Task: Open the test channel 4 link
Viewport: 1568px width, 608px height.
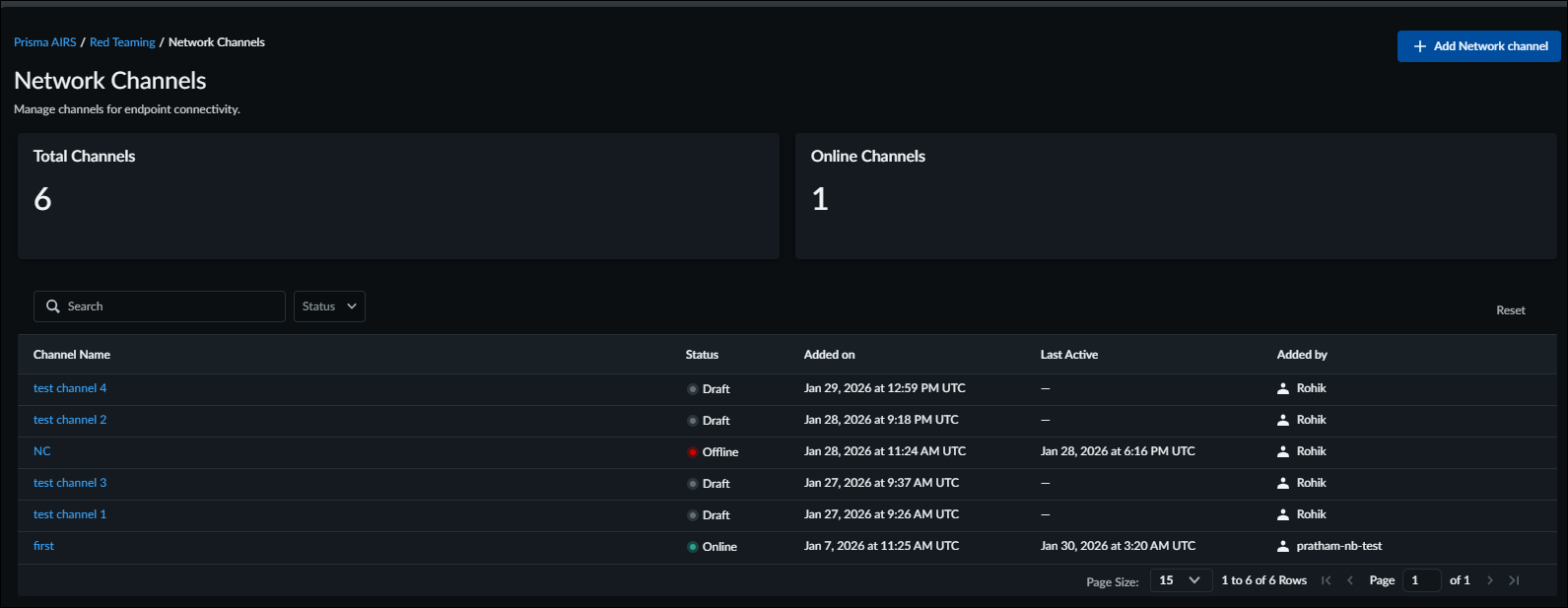Action: click(x=70, y=388)
